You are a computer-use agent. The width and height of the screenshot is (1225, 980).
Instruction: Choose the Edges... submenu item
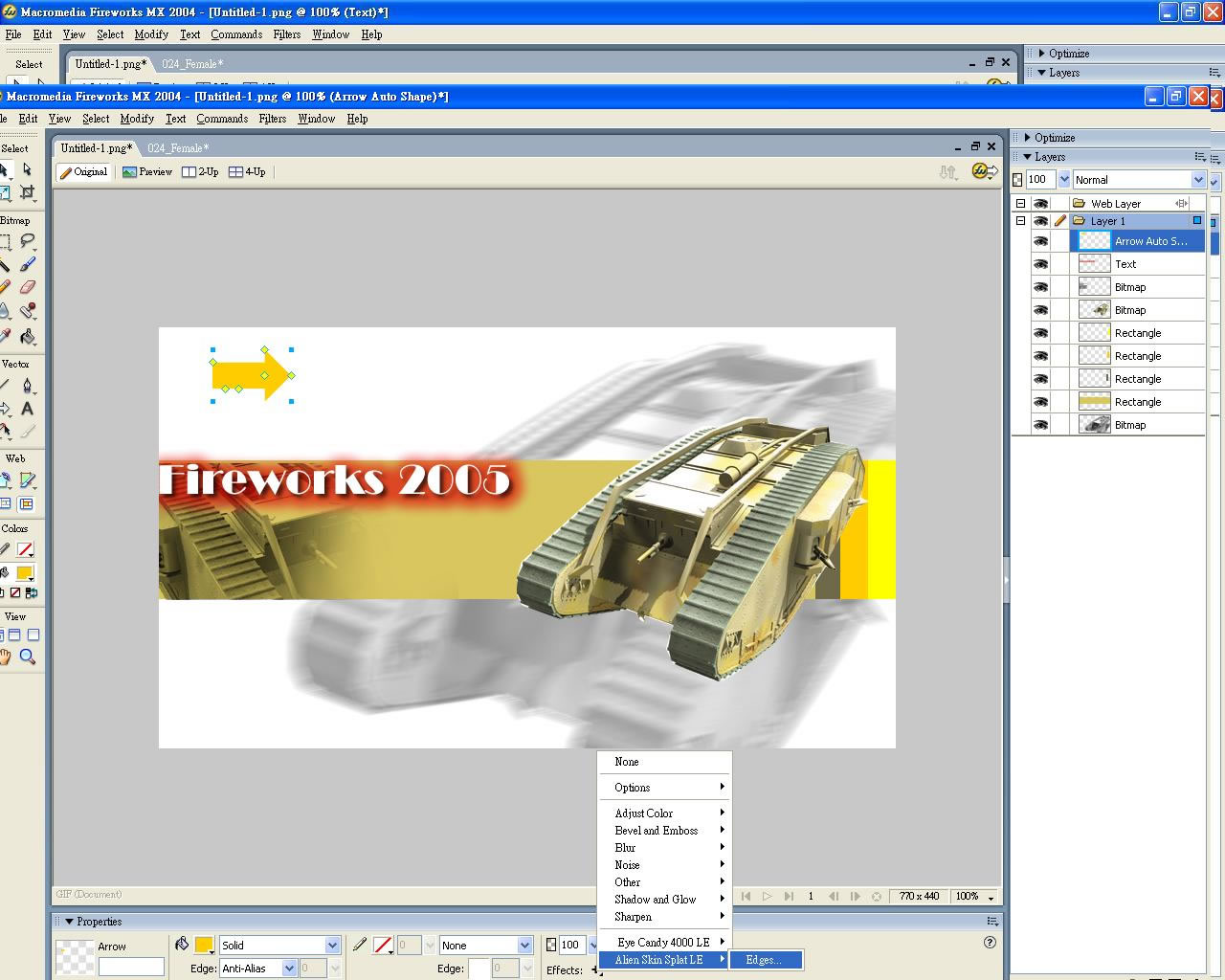pyautogui.click(x=765, y=960)
